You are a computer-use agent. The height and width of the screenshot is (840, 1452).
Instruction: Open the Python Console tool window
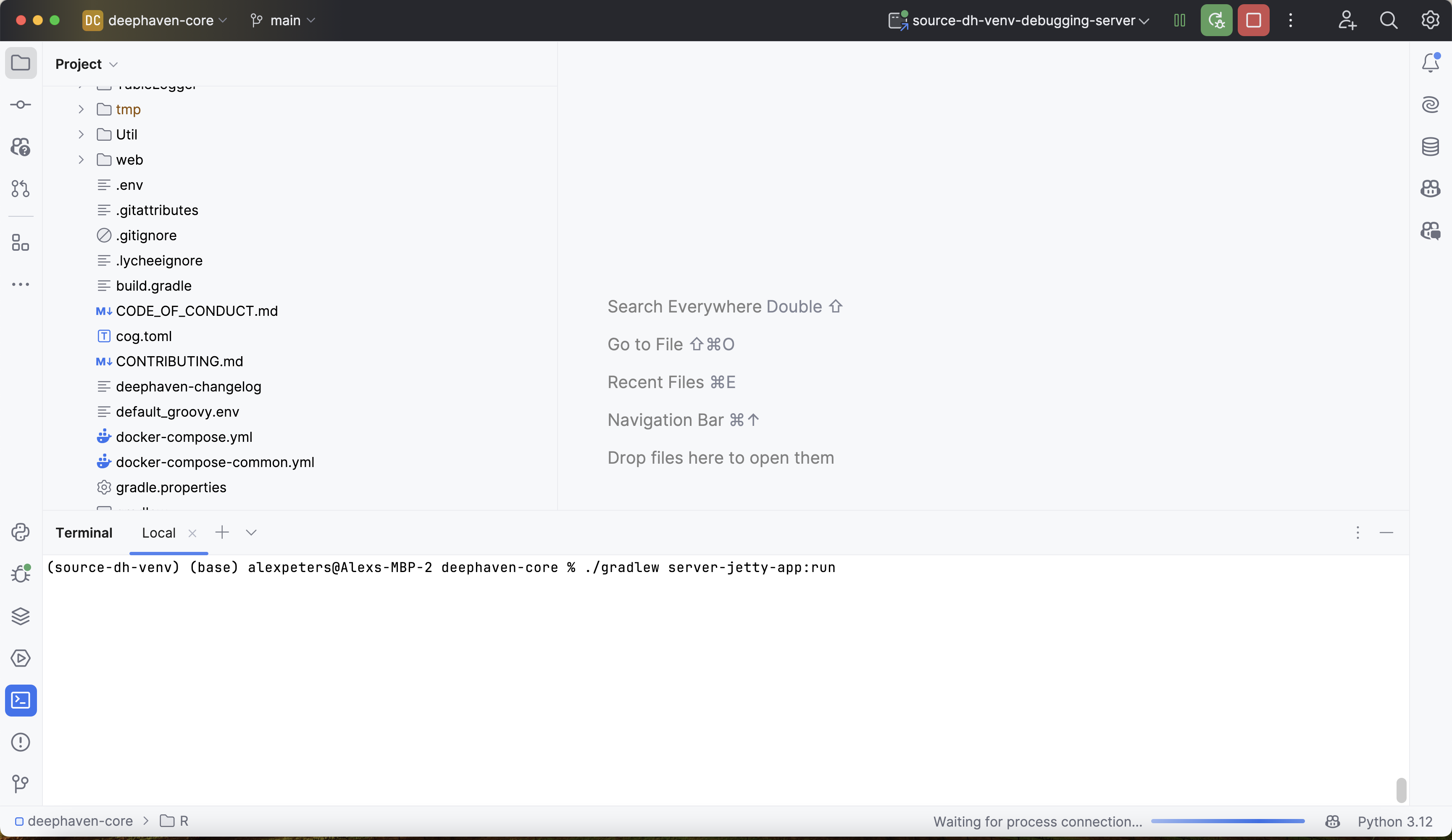pyautogui.click(x=21, y=532)
